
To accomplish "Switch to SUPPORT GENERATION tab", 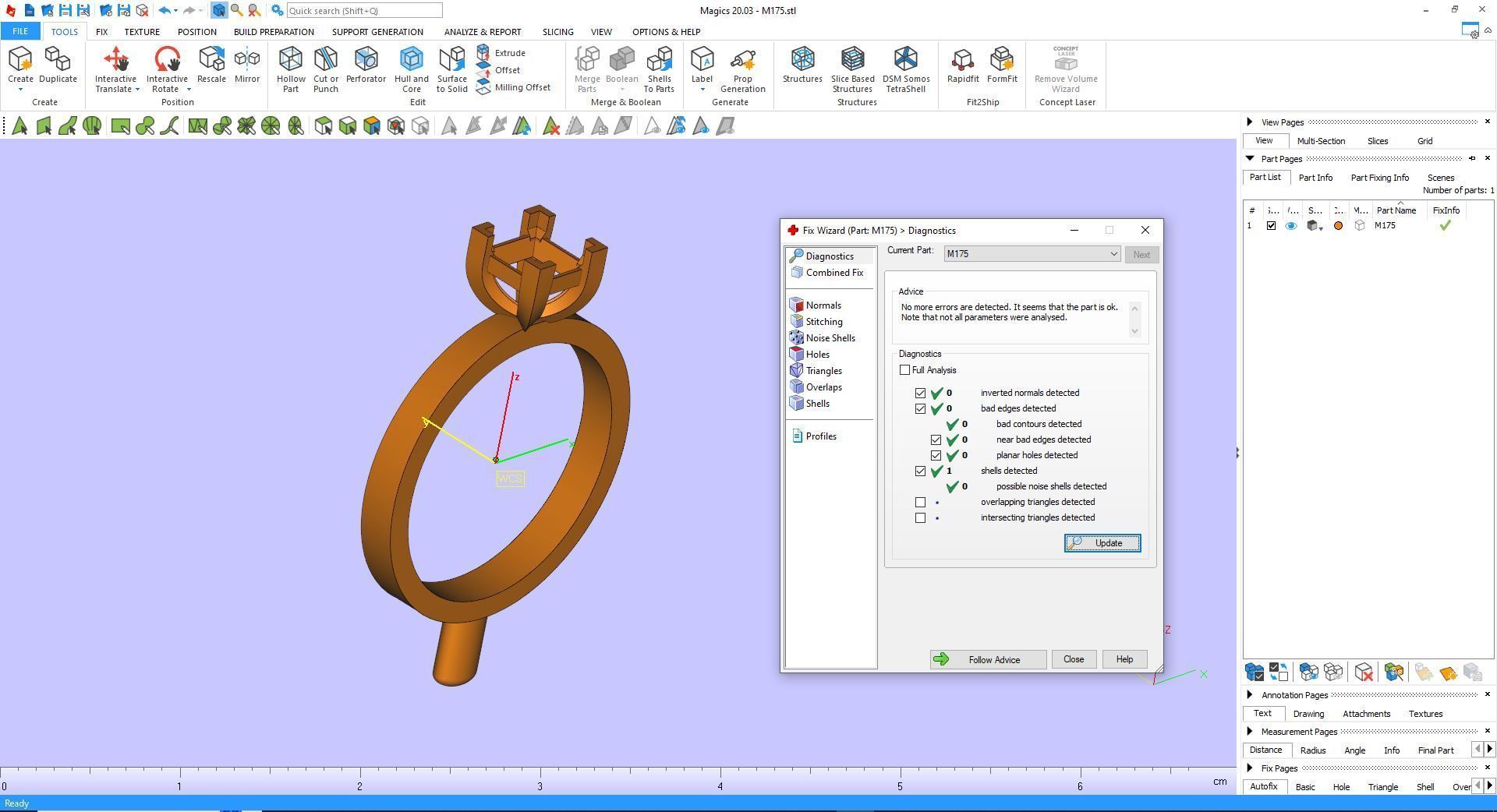I will 377,32.
